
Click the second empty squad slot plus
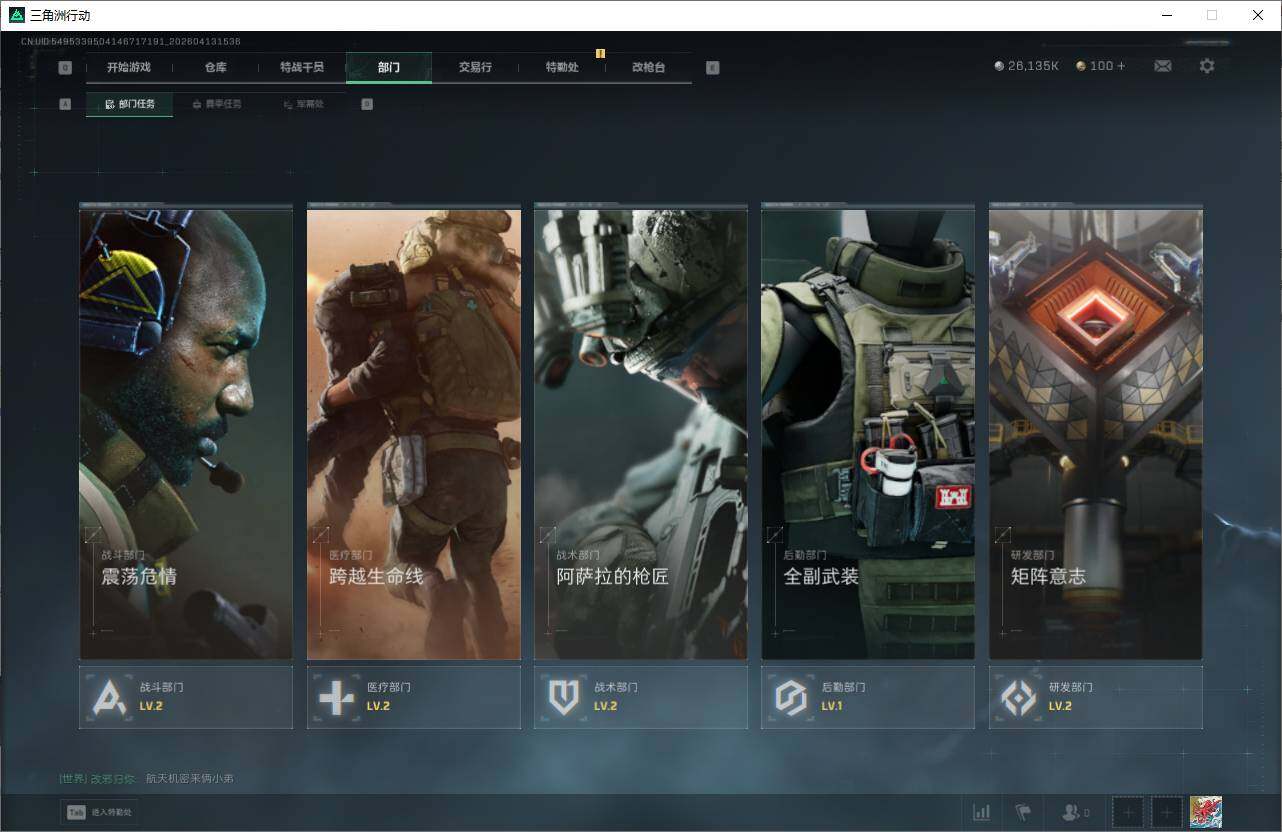(x=1167, y=812)
